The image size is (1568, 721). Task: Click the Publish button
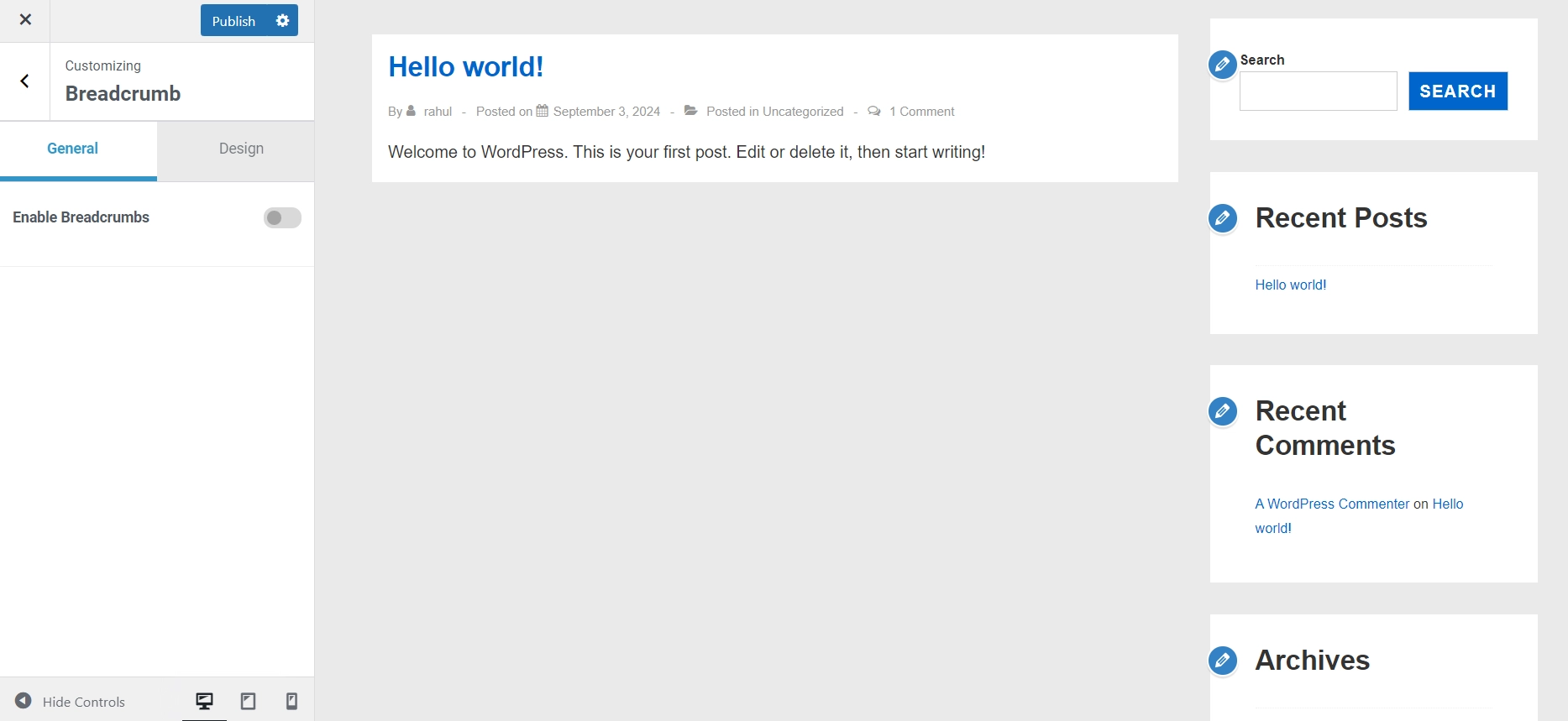point(233,21)
